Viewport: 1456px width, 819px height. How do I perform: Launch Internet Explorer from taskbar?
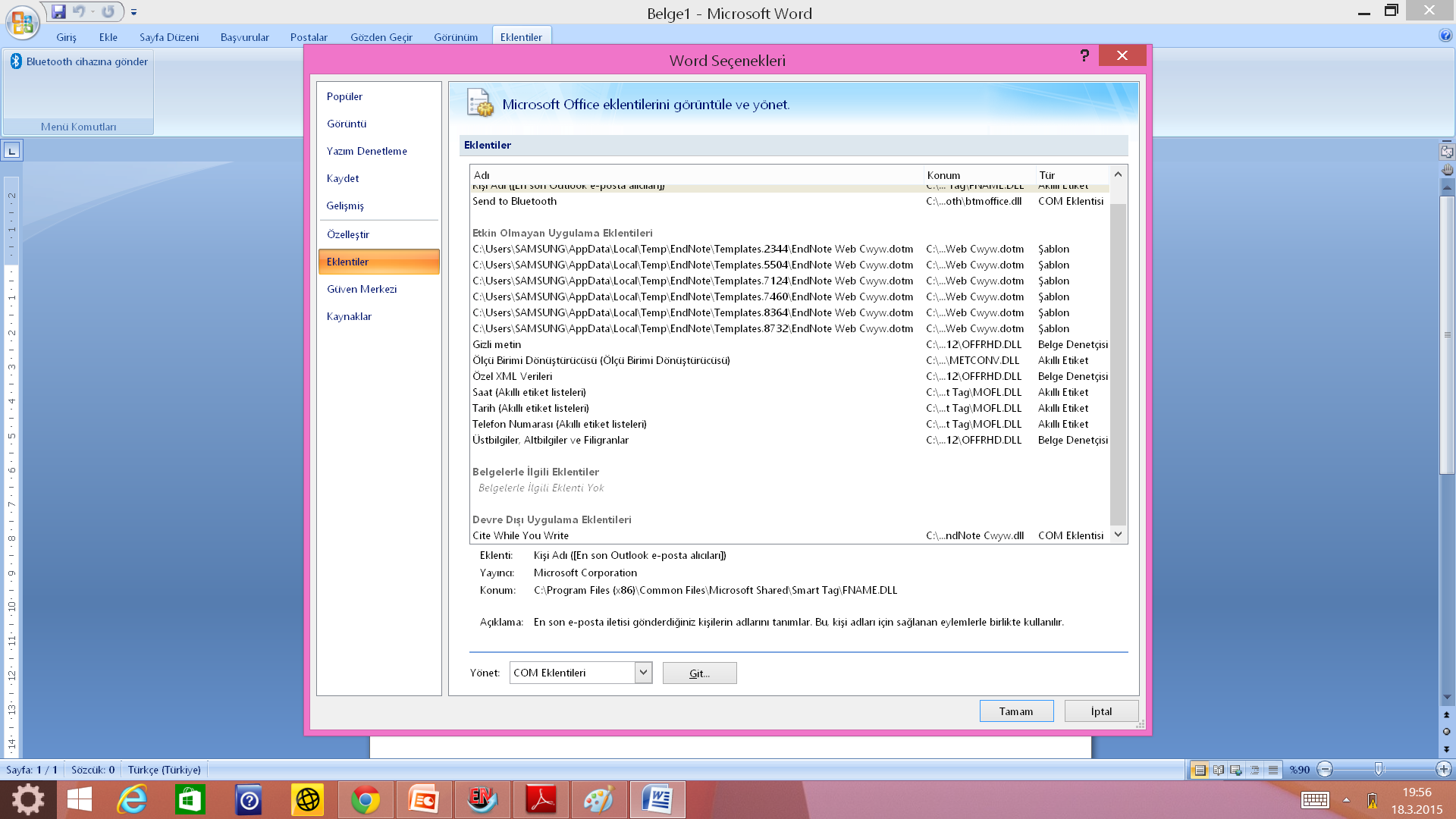click(x=132, y=800)
